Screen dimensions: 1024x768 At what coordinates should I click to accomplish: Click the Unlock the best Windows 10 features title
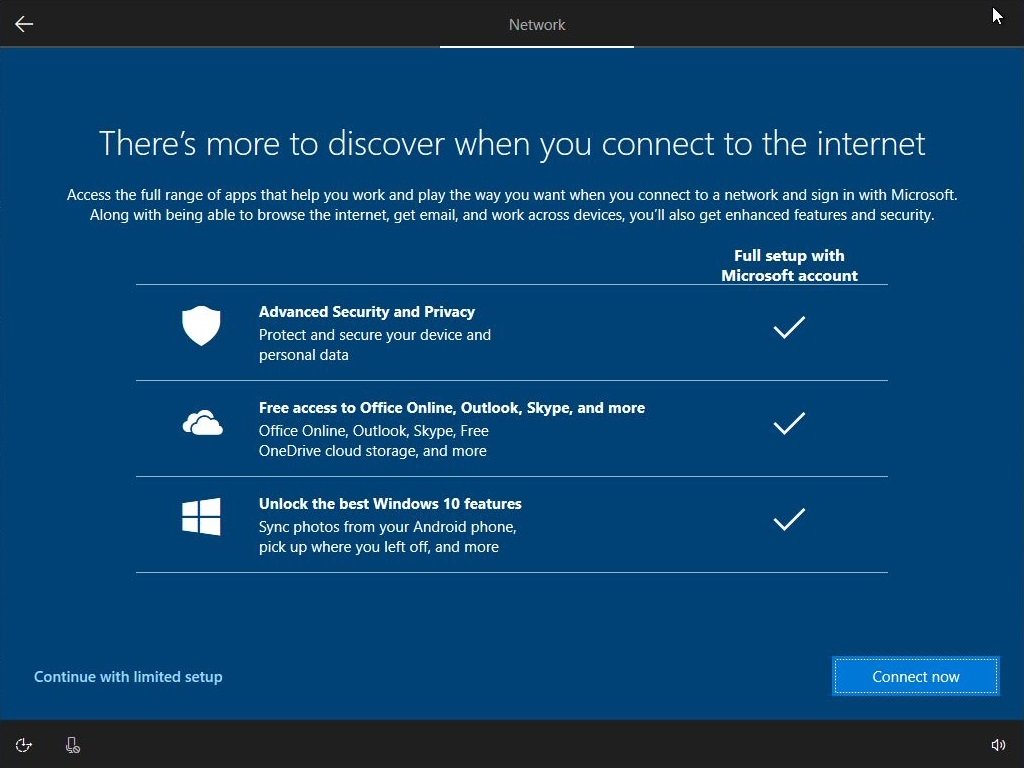(390, 504)
